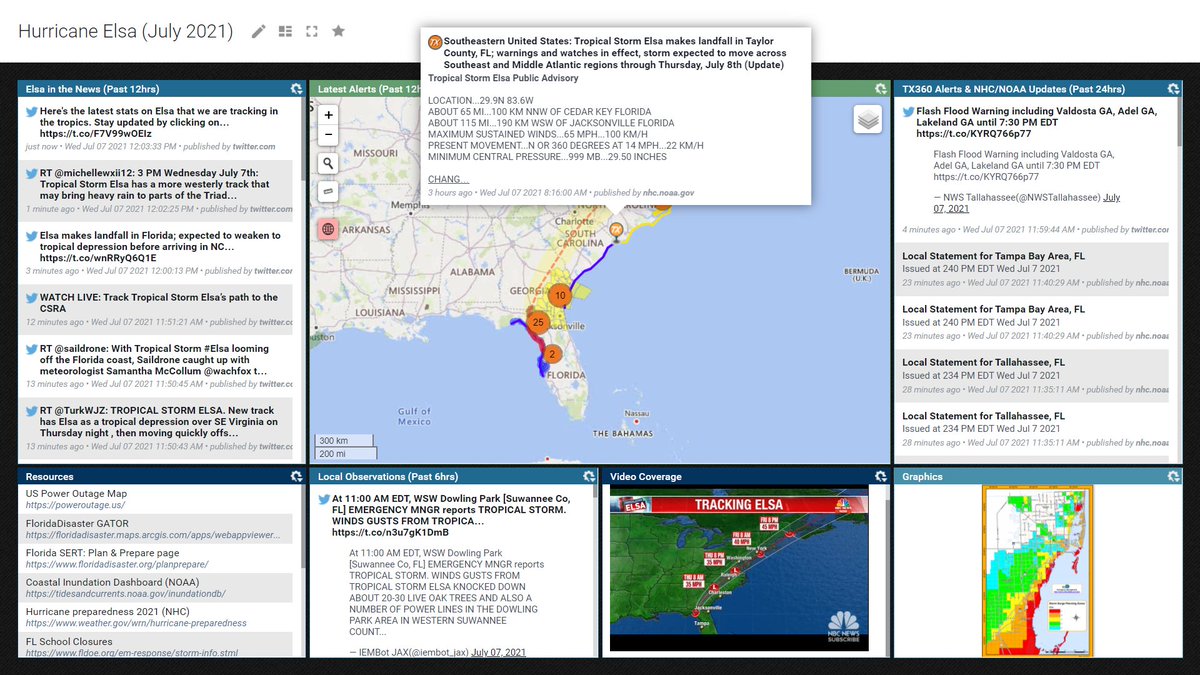Click the red globe map button
The height and width of the screenshot is (675, 1200).
pyautogui.click(x=328, y=229)
